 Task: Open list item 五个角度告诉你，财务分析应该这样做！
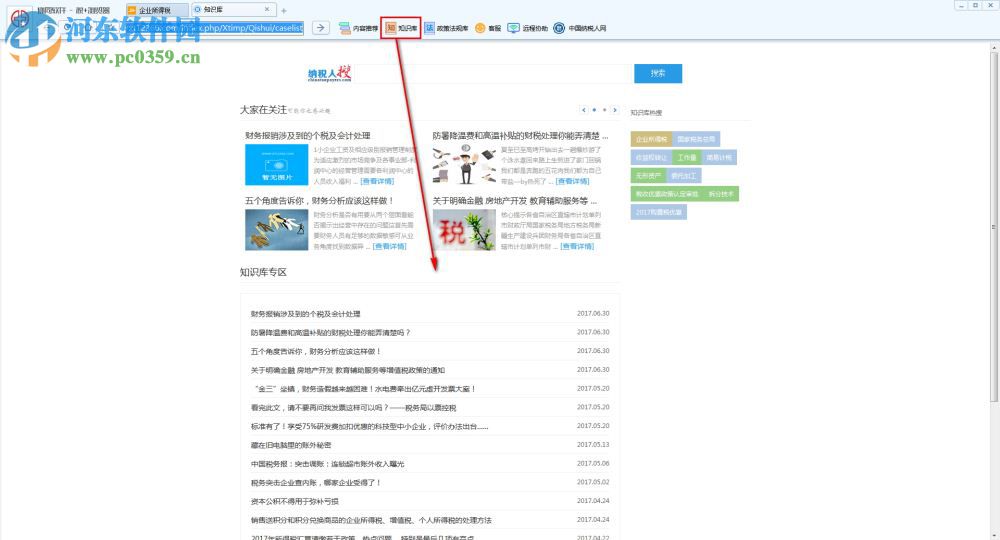pos(316,351)
